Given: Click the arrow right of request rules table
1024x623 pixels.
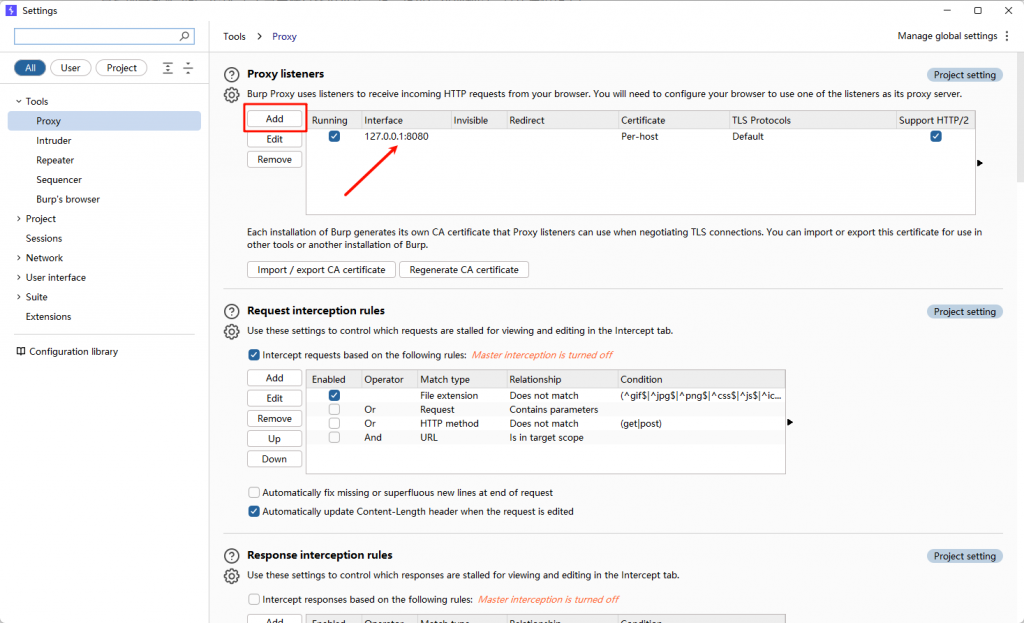Looking at the screenshot, I should 790,422.
